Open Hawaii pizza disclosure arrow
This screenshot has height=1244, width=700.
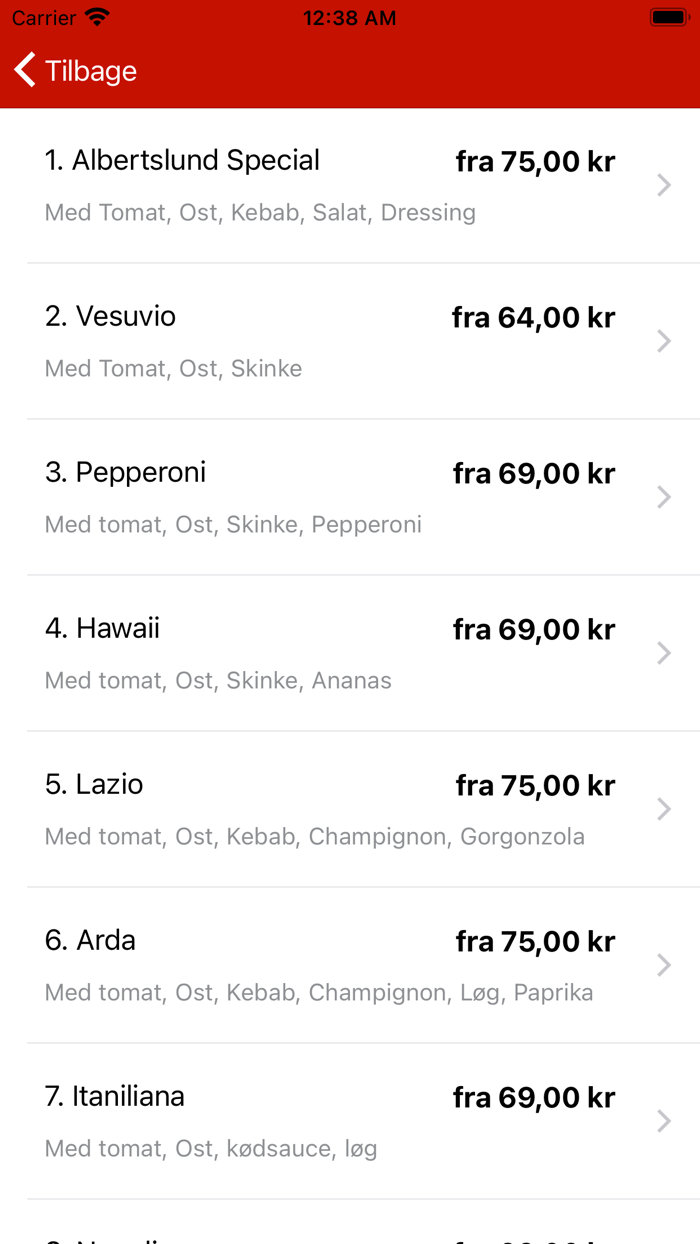coord(663,653)
